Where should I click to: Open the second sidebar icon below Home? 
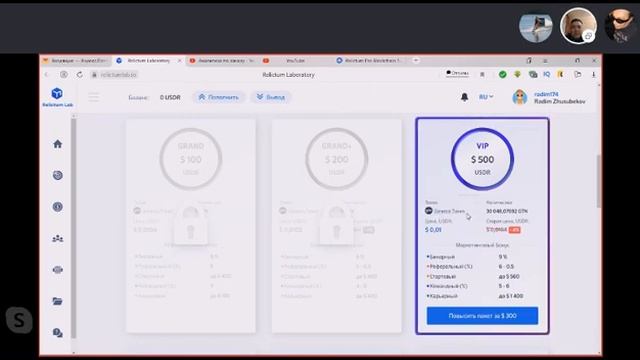[x=58, y=175]
